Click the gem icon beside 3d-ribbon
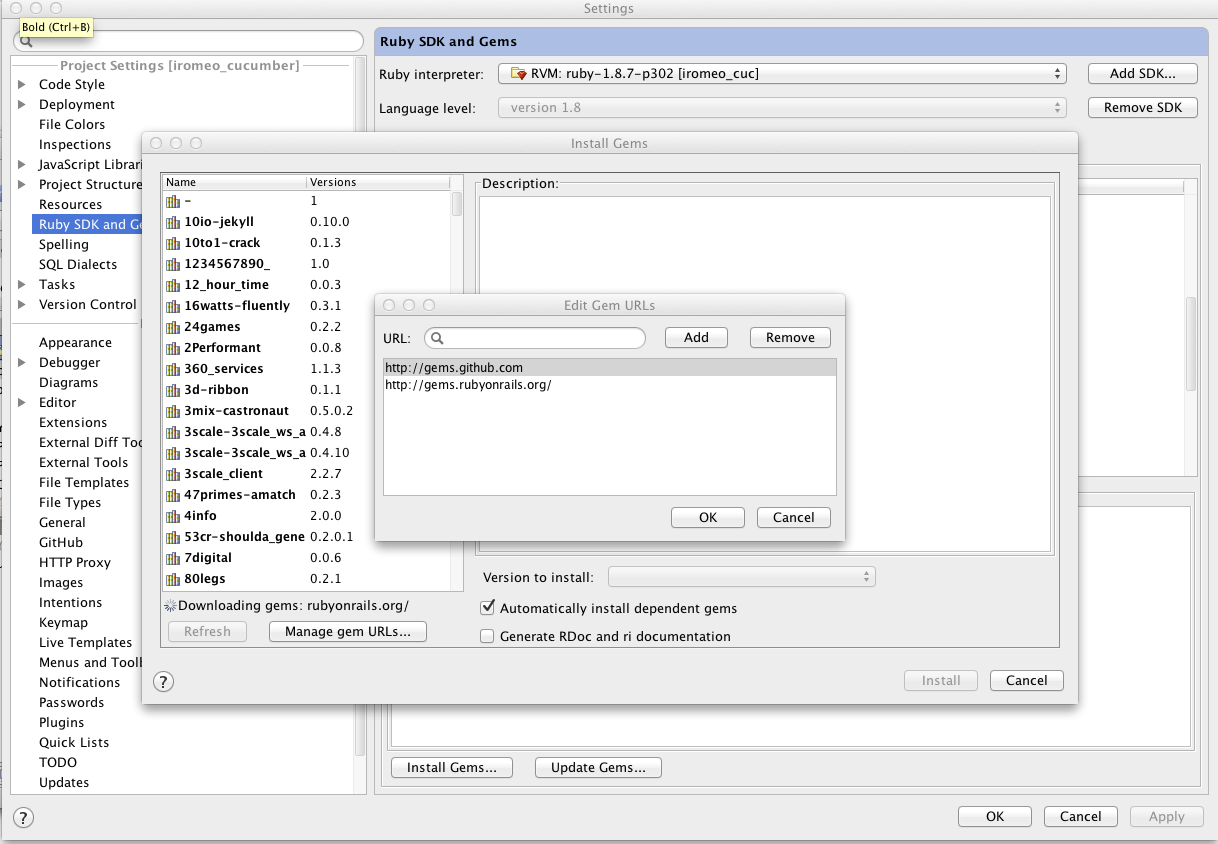 173,390
